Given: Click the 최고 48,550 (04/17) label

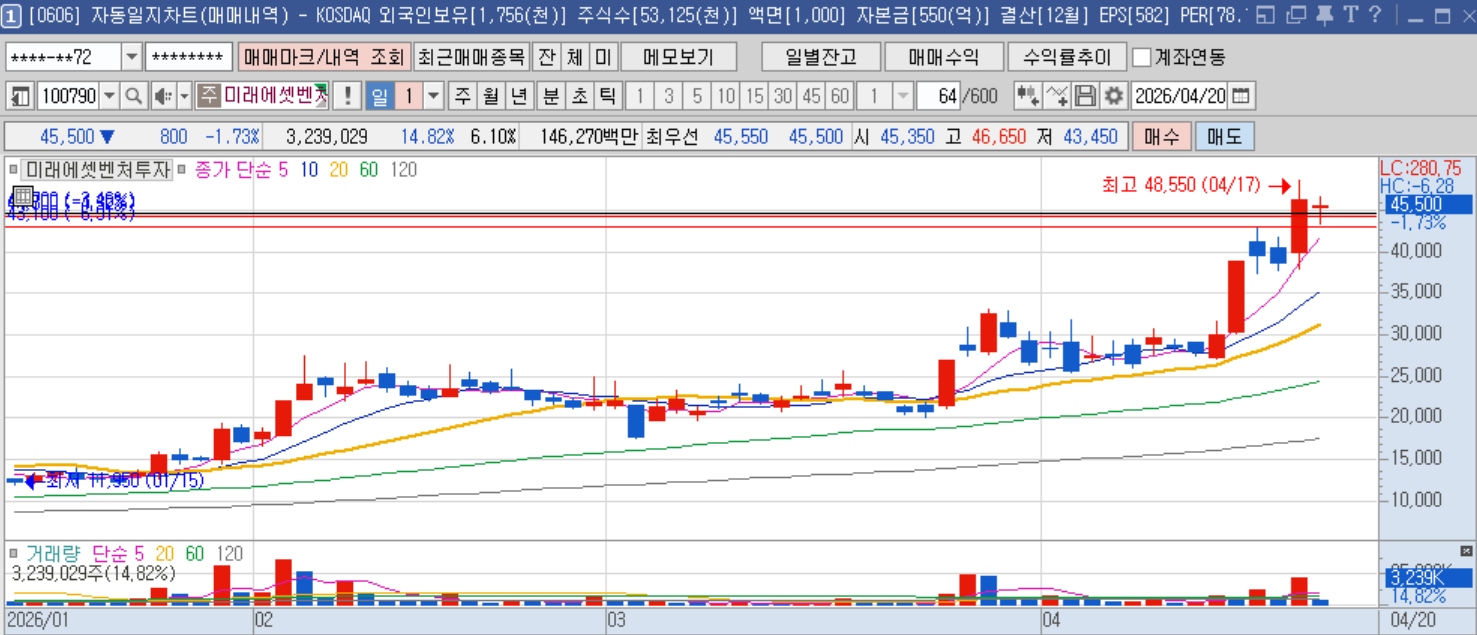Looking at the screenshot, I should coord(1182,185).
